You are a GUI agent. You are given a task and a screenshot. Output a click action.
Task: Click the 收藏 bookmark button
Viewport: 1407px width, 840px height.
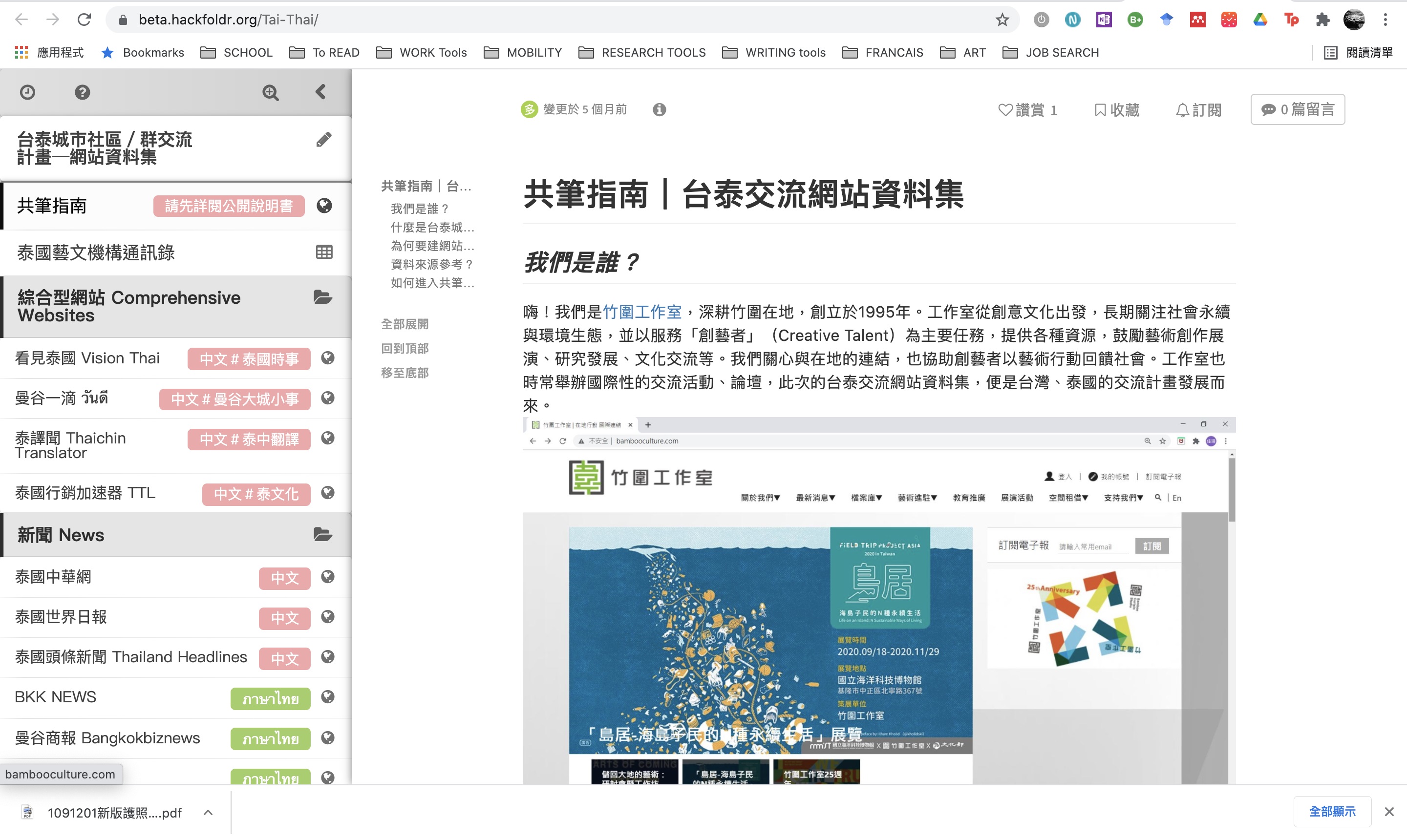tap(1116, 110)
